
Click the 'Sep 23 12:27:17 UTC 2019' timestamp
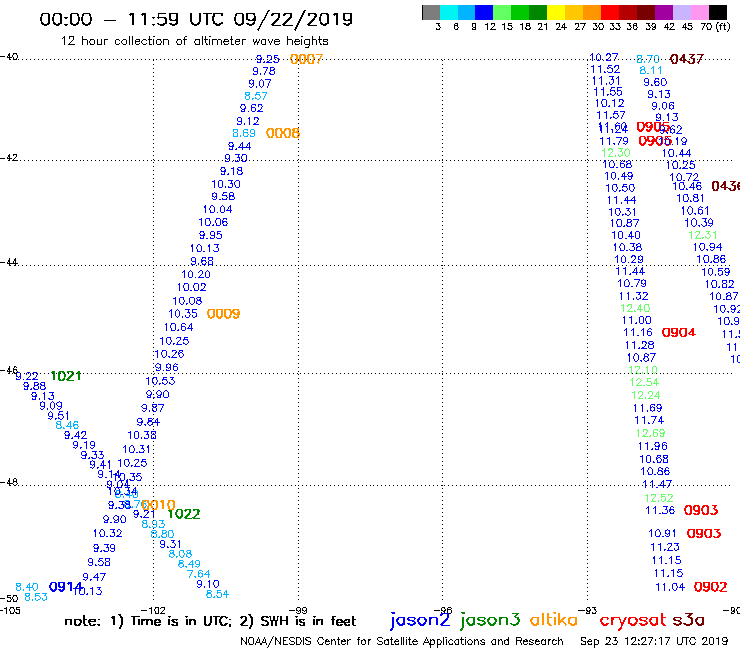[654, 641]
